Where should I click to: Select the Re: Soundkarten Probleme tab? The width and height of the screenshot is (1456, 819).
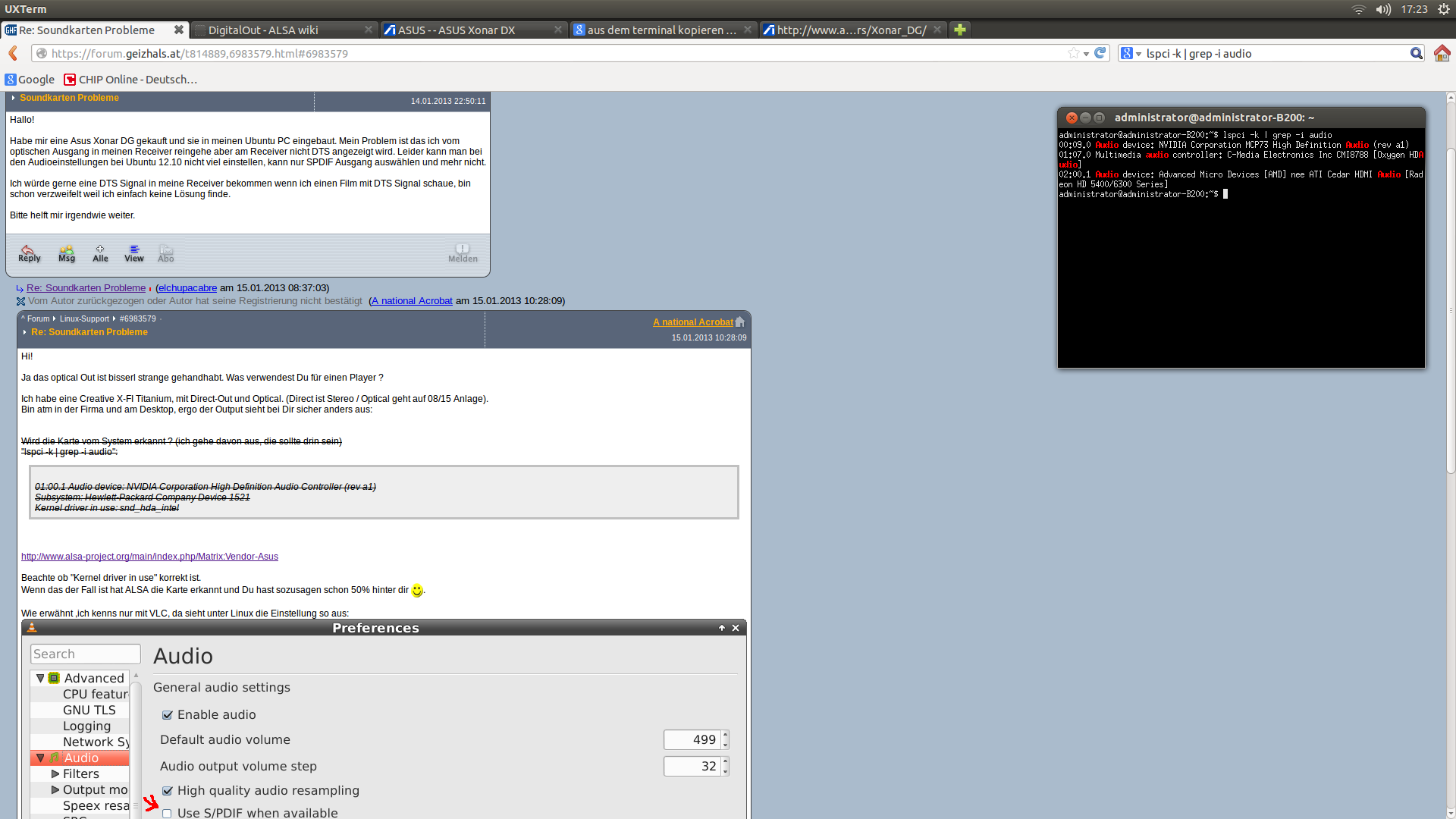[x=95, y=30]
